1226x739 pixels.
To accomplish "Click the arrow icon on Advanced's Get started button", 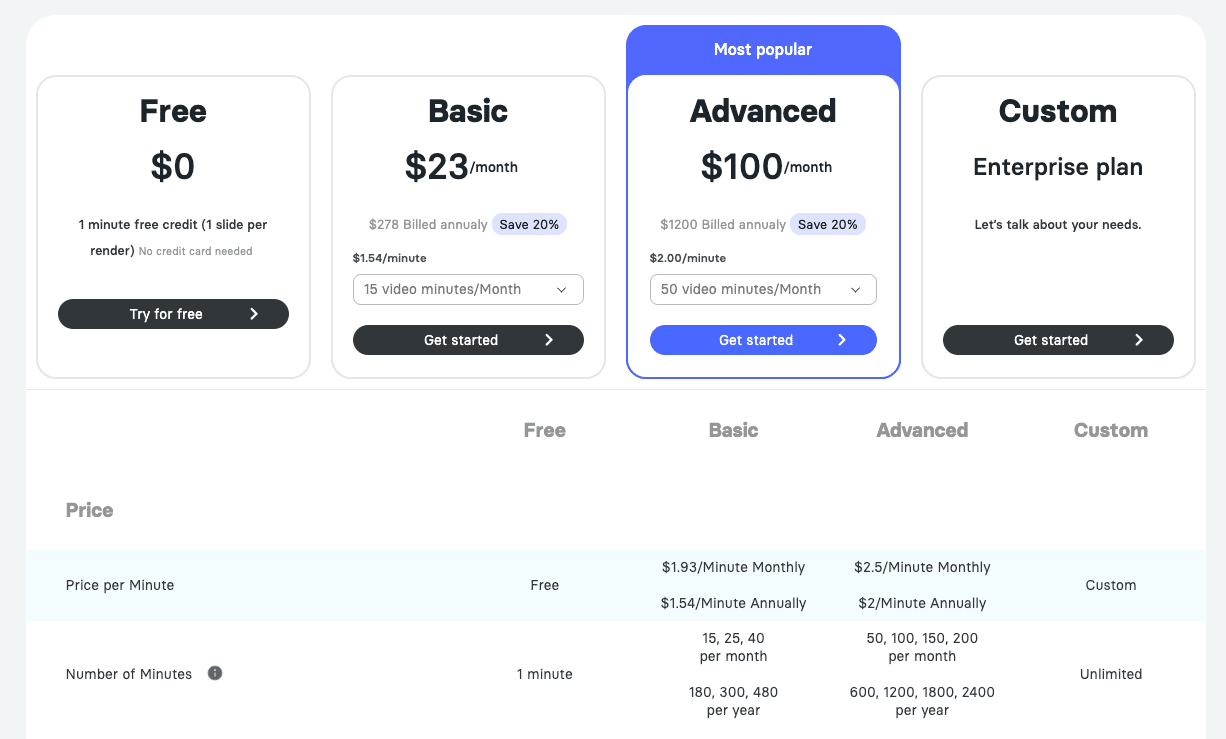I will [844, 340].
